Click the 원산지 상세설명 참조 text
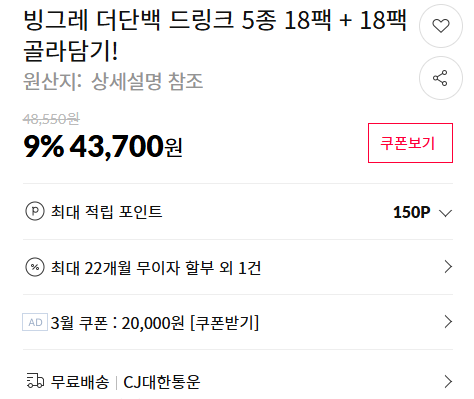This screenshot has width=474, height=399. click(x=113, y=81)
